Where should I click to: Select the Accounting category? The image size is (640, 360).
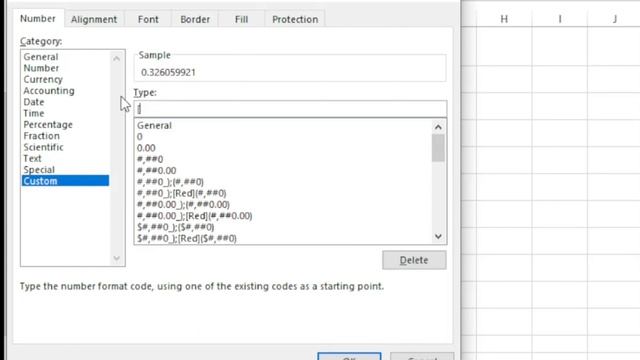coord(49,91)
